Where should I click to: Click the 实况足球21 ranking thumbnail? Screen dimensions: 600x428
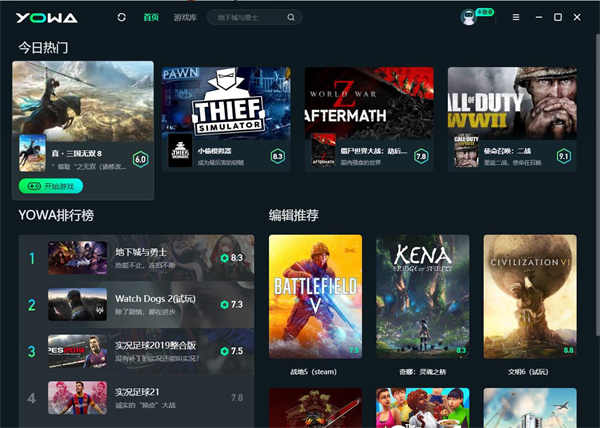coord(77,398)
